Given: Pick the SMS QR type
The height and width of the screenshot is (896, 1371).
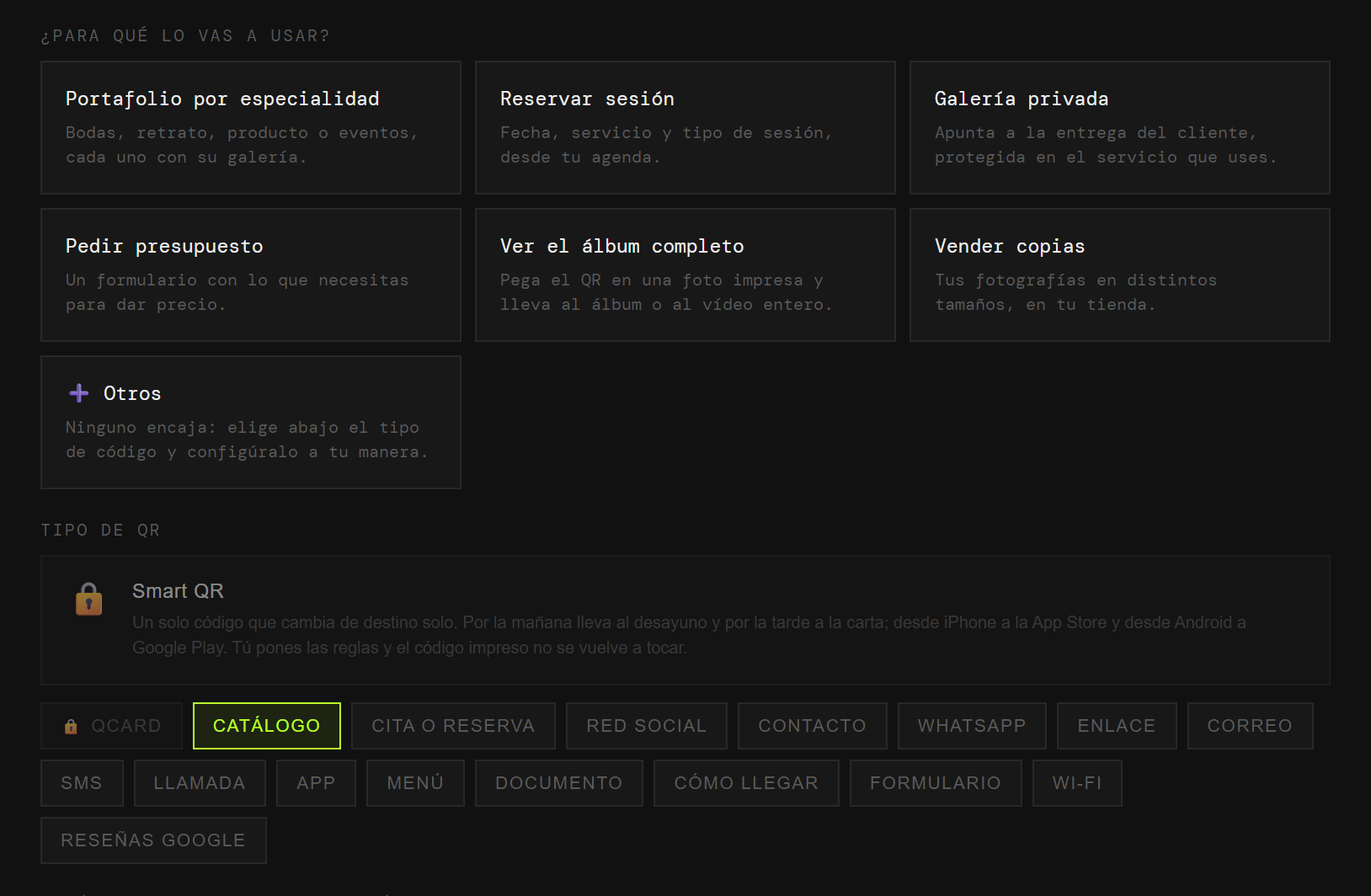Looking at the screenshot, I should (82, 783).
